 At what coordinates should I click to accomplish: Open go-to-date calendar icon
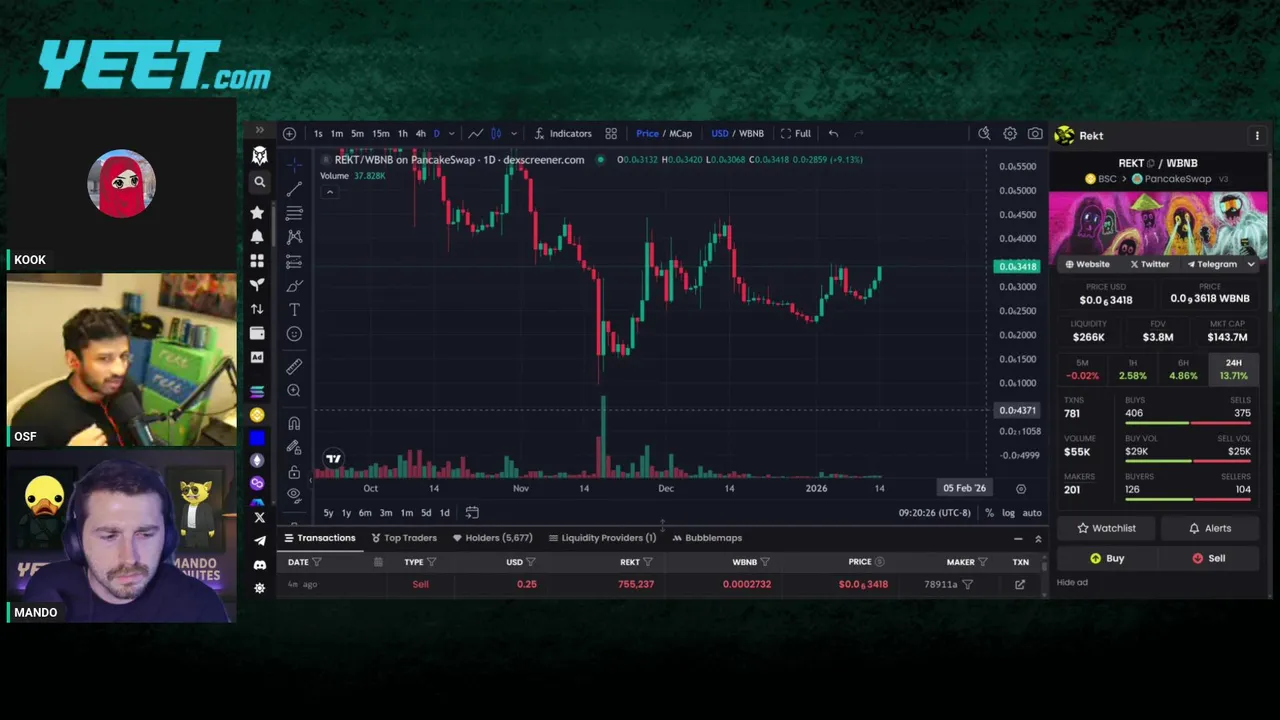click(472, 513)
